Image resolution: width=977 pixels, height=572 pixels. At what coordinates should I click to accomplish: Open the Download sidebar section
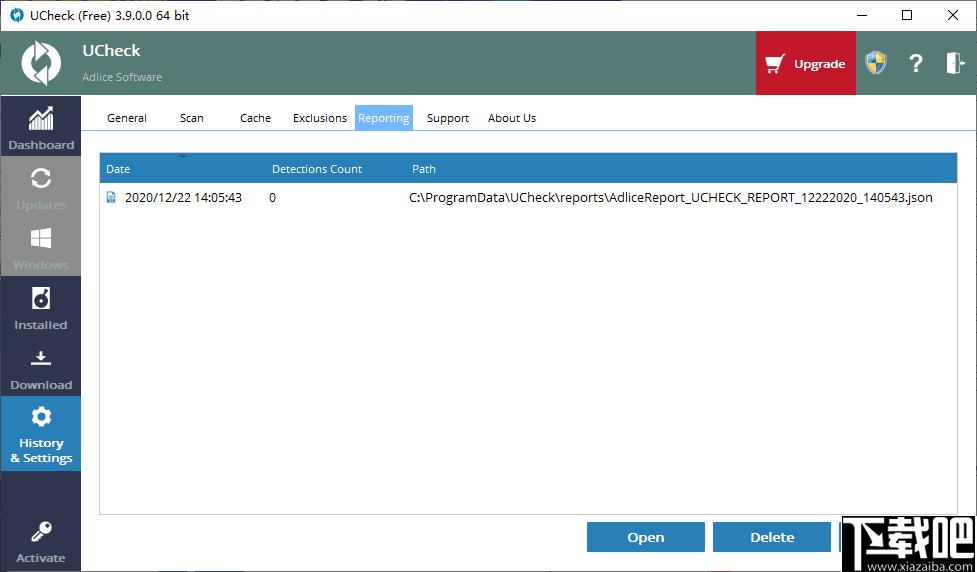point(41,366)
